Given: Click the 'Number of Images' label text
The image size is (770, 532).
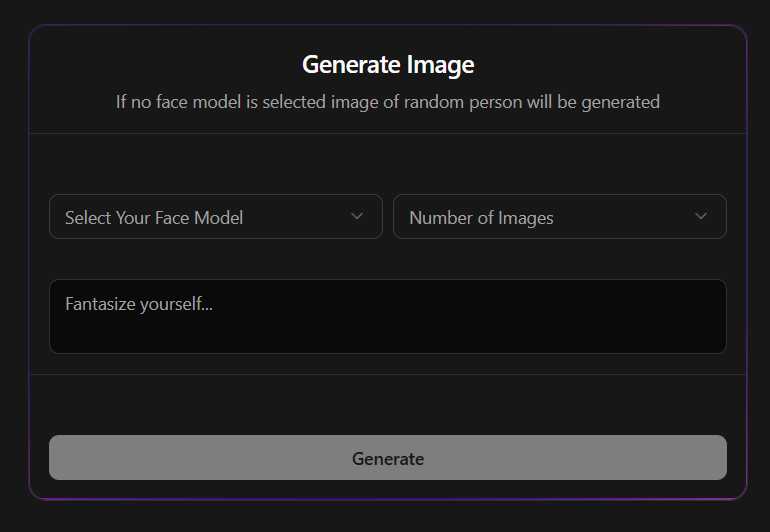Looking at the screenshot, I should (x=481, y=218).
